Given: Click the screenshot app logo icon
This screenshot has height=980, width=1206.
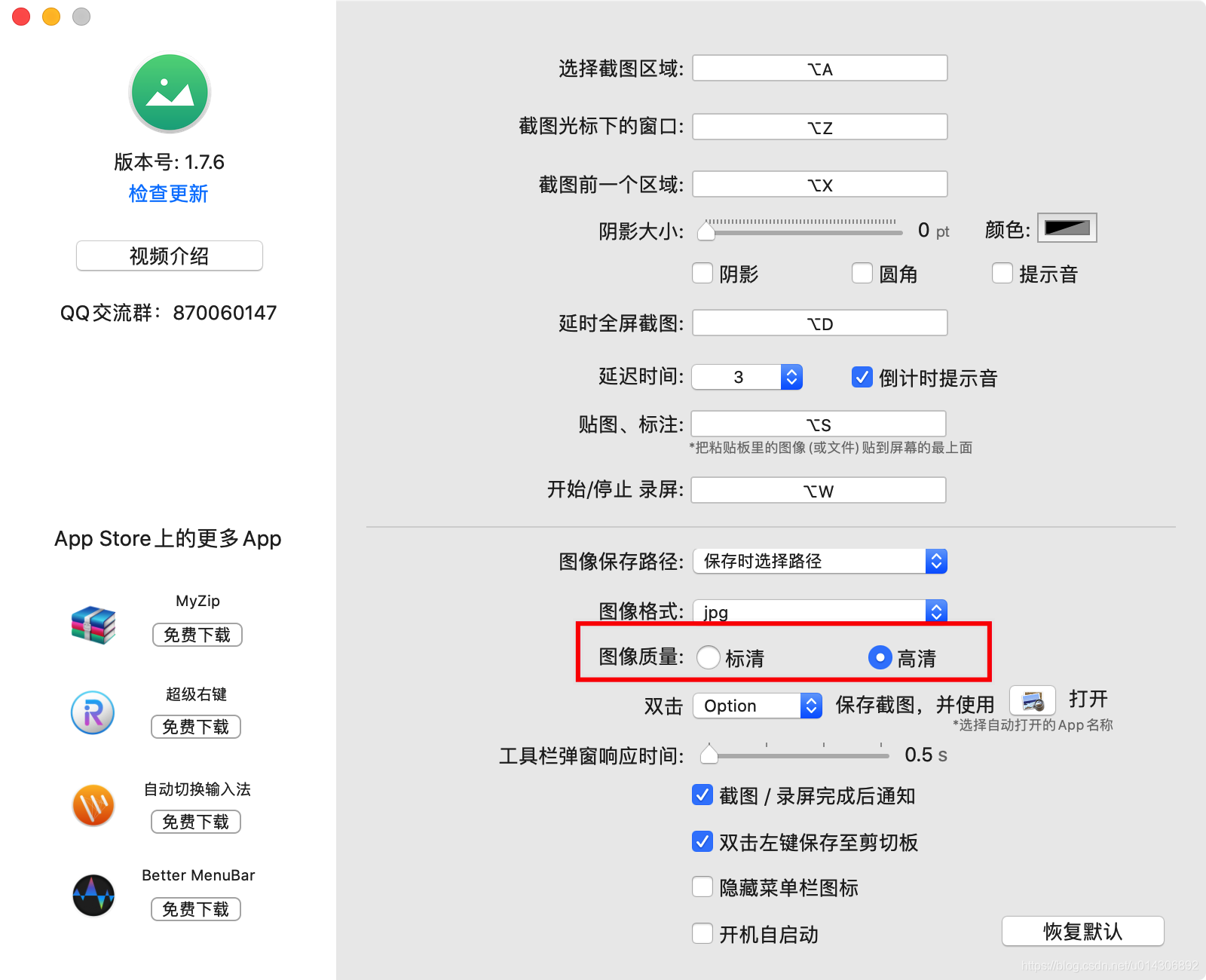Looking at the screenshot, I should pos(169,92).
